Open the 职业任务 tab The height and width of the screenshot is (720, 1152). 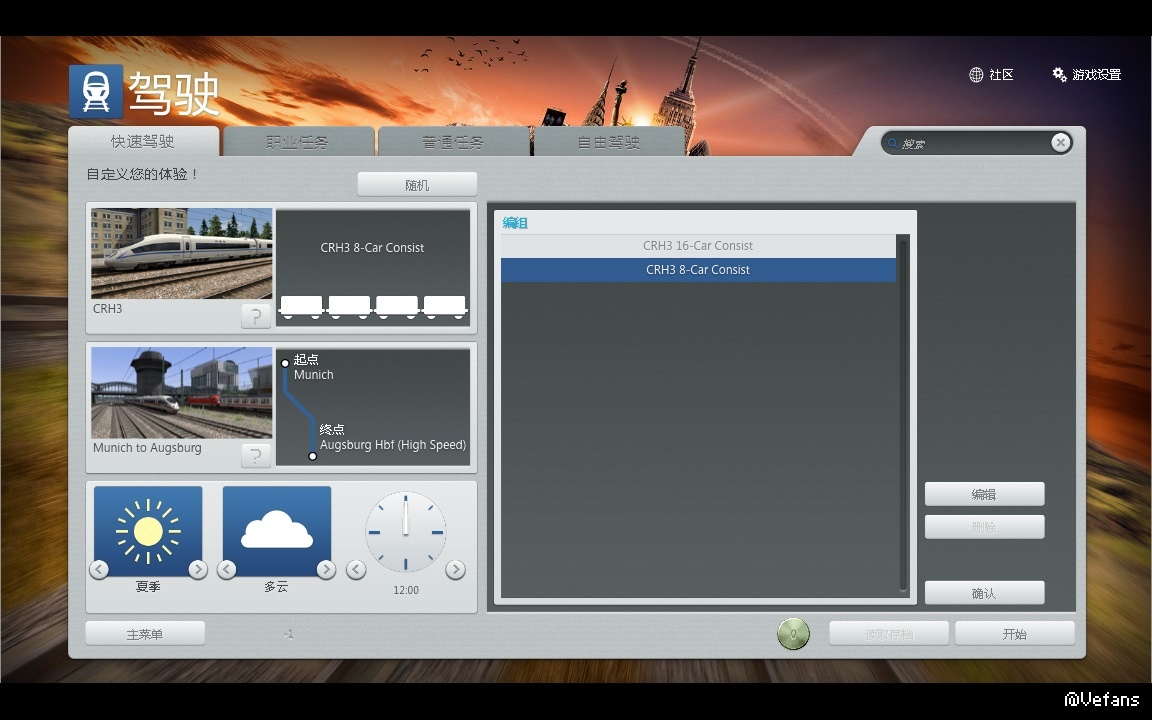[x=298, y=142]
